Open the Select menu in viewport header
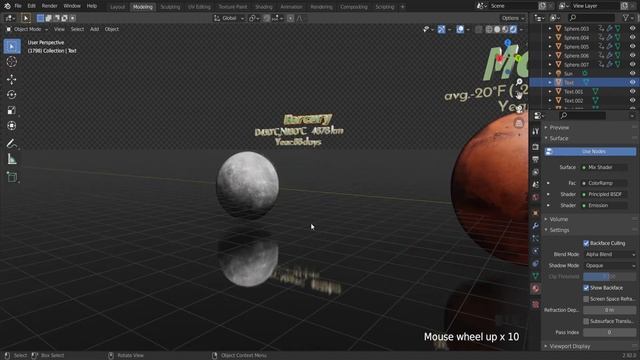 (77, 29)
